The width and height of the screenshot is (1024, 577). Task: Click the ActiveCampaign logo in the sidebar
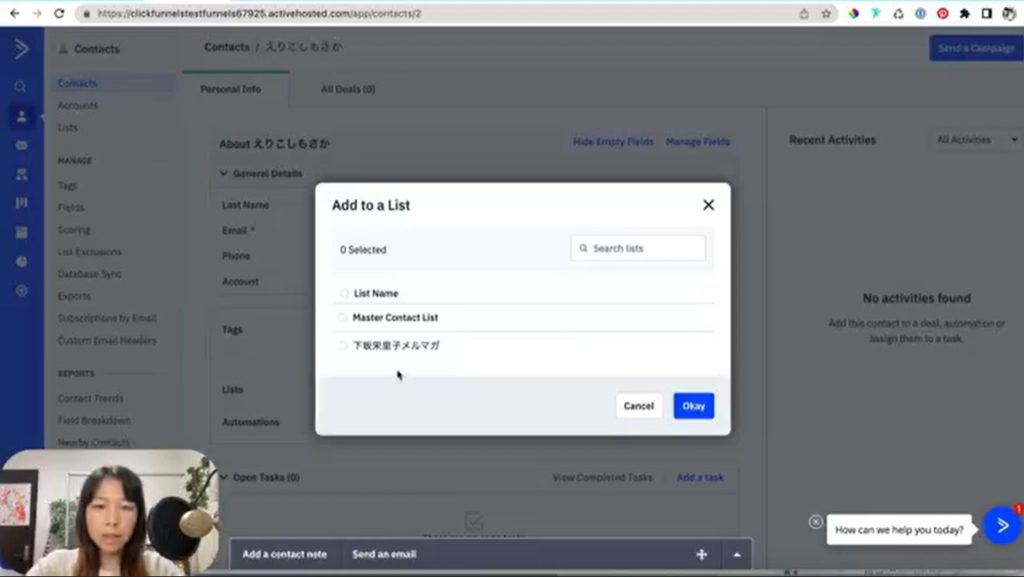pos(21,49)
